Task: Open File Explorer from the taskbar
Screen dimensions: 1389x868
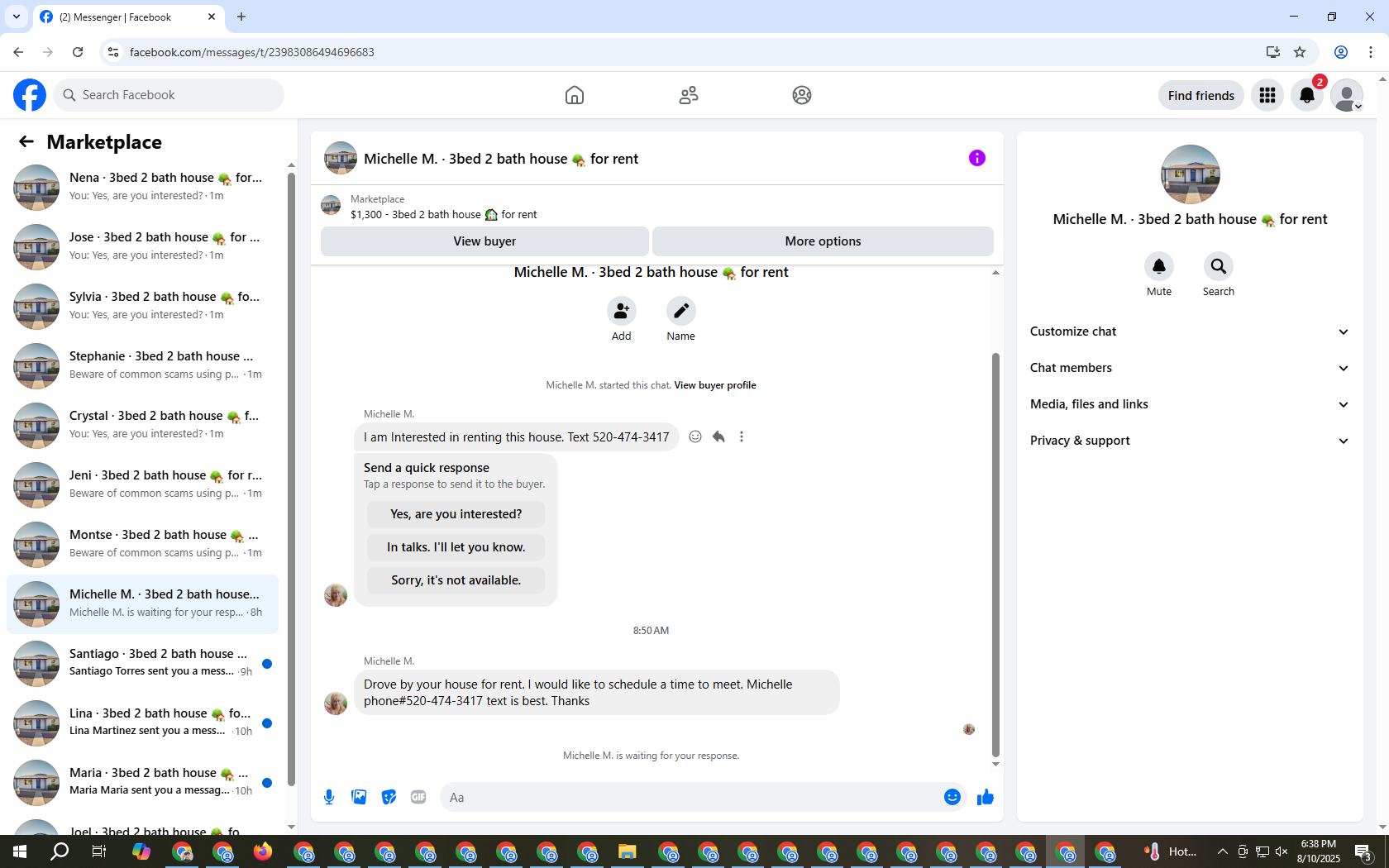Action: 627,851
